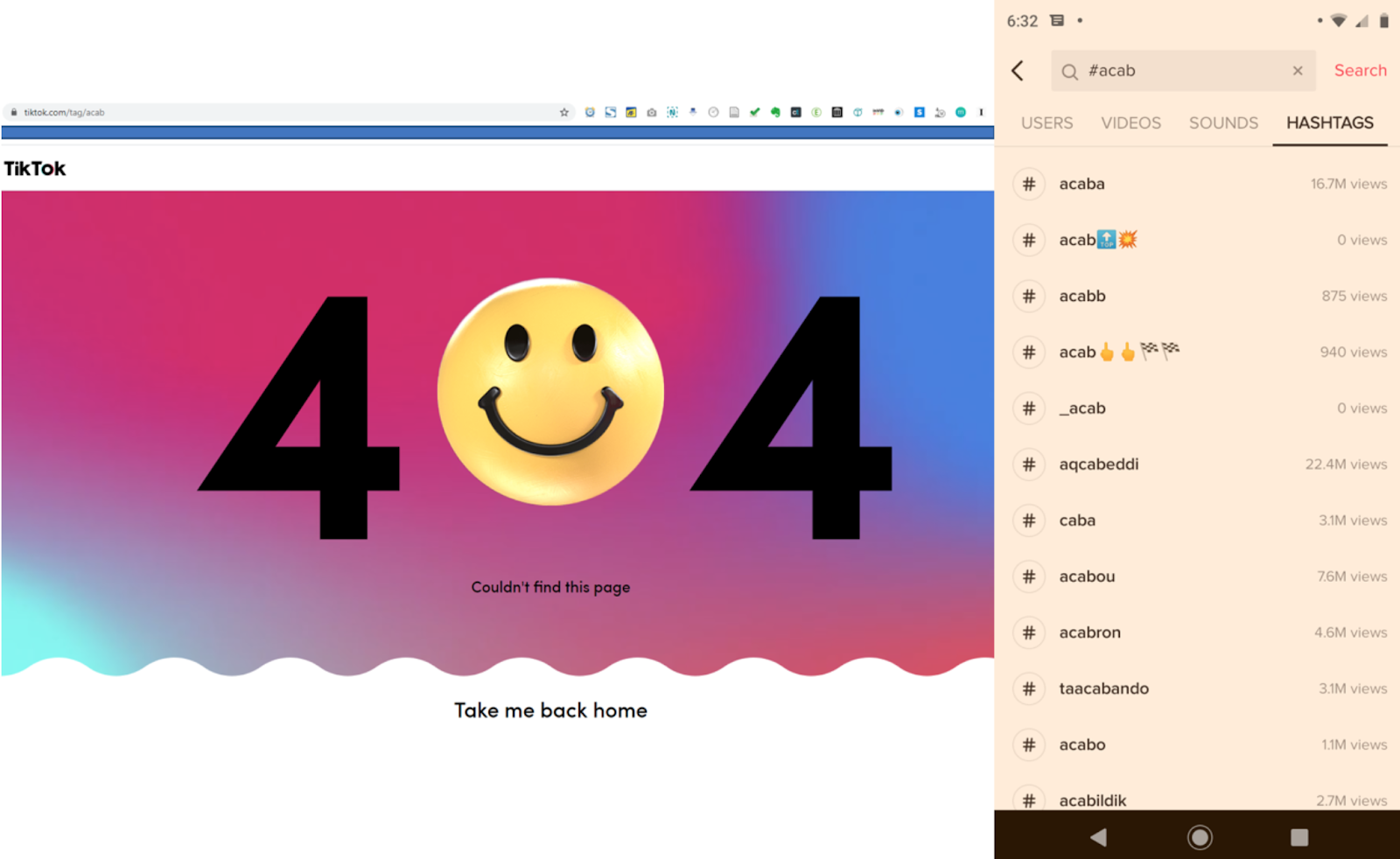Click the Take me back home link
Viewport: 1400px width, 859px height.
pyautogui.click(x=550, y=710)
